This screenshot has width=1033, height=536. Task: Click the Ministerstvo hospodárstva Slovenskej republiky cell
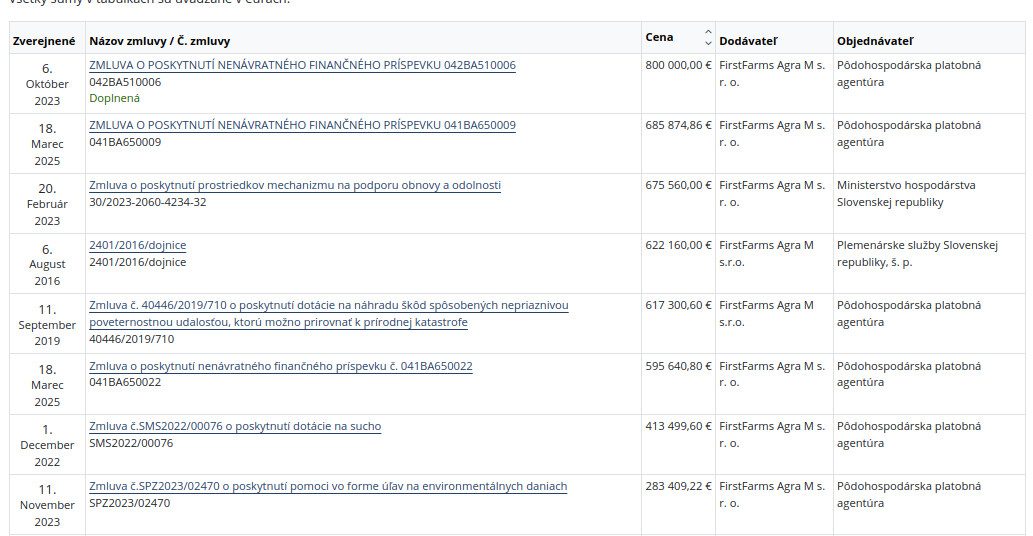[x=906, y=193]
